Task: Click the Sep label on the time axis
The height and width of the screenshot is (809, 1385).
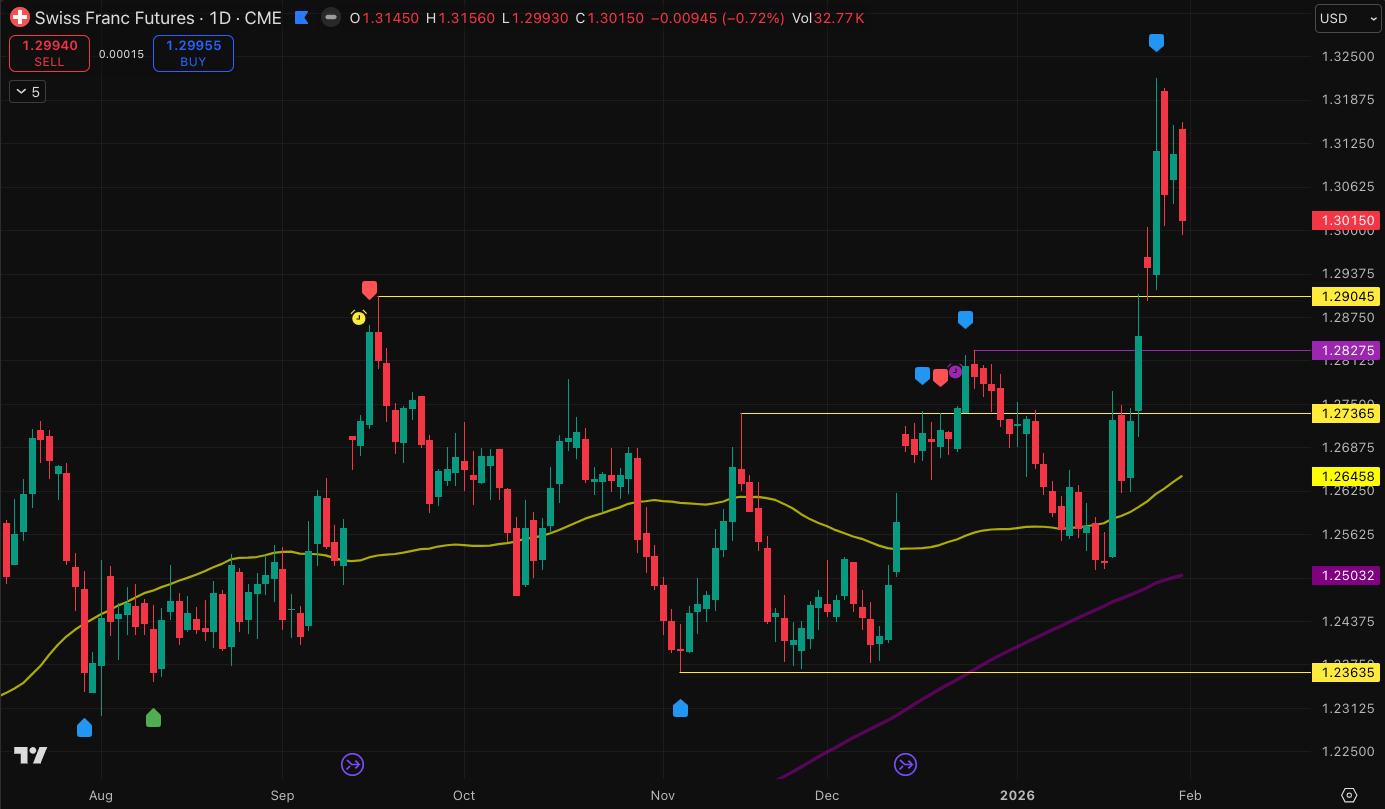Action: click(283, 796)
